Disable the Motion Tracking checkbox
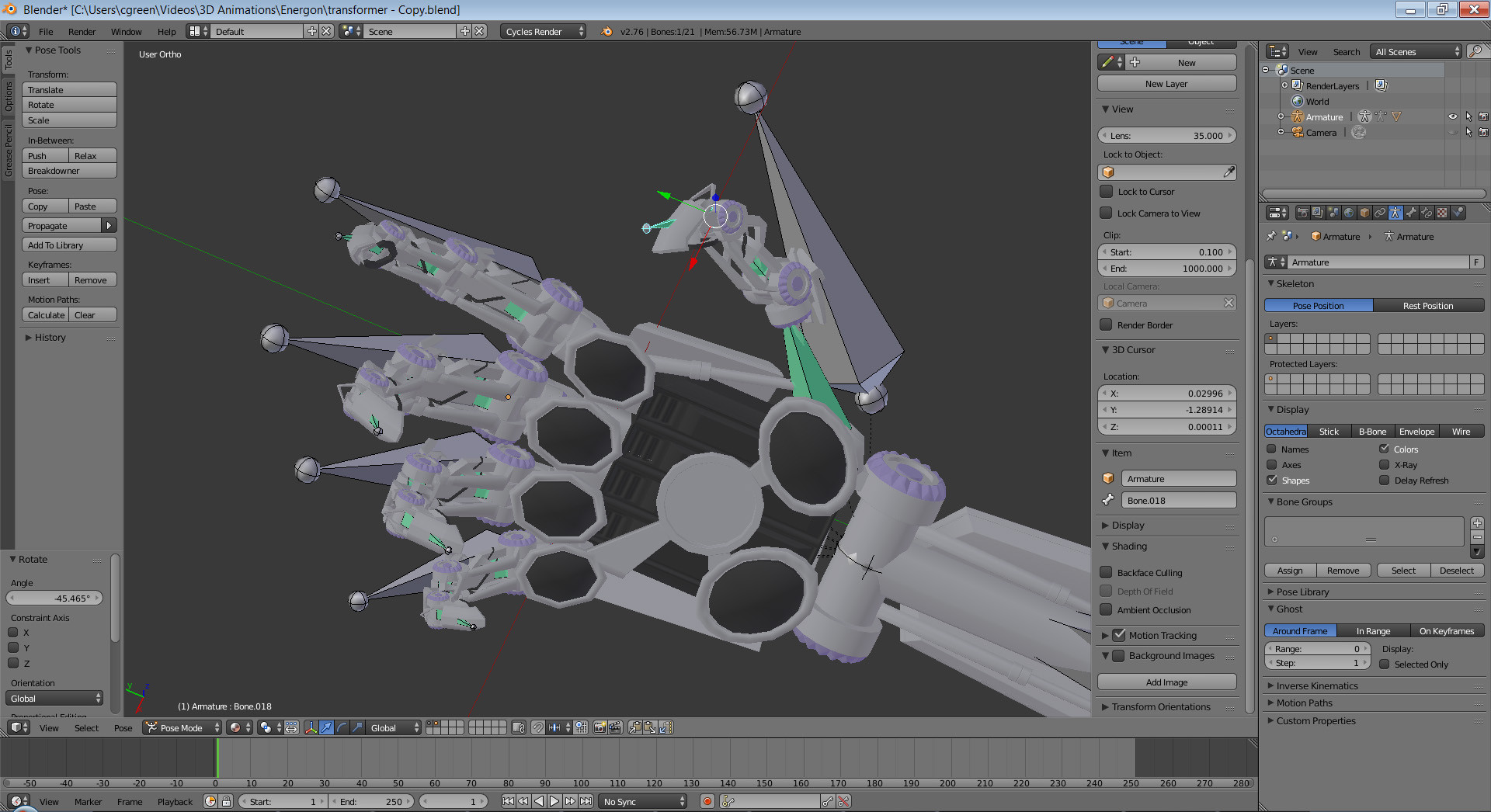This screenshot has height=812, width=1491. 1119,634
